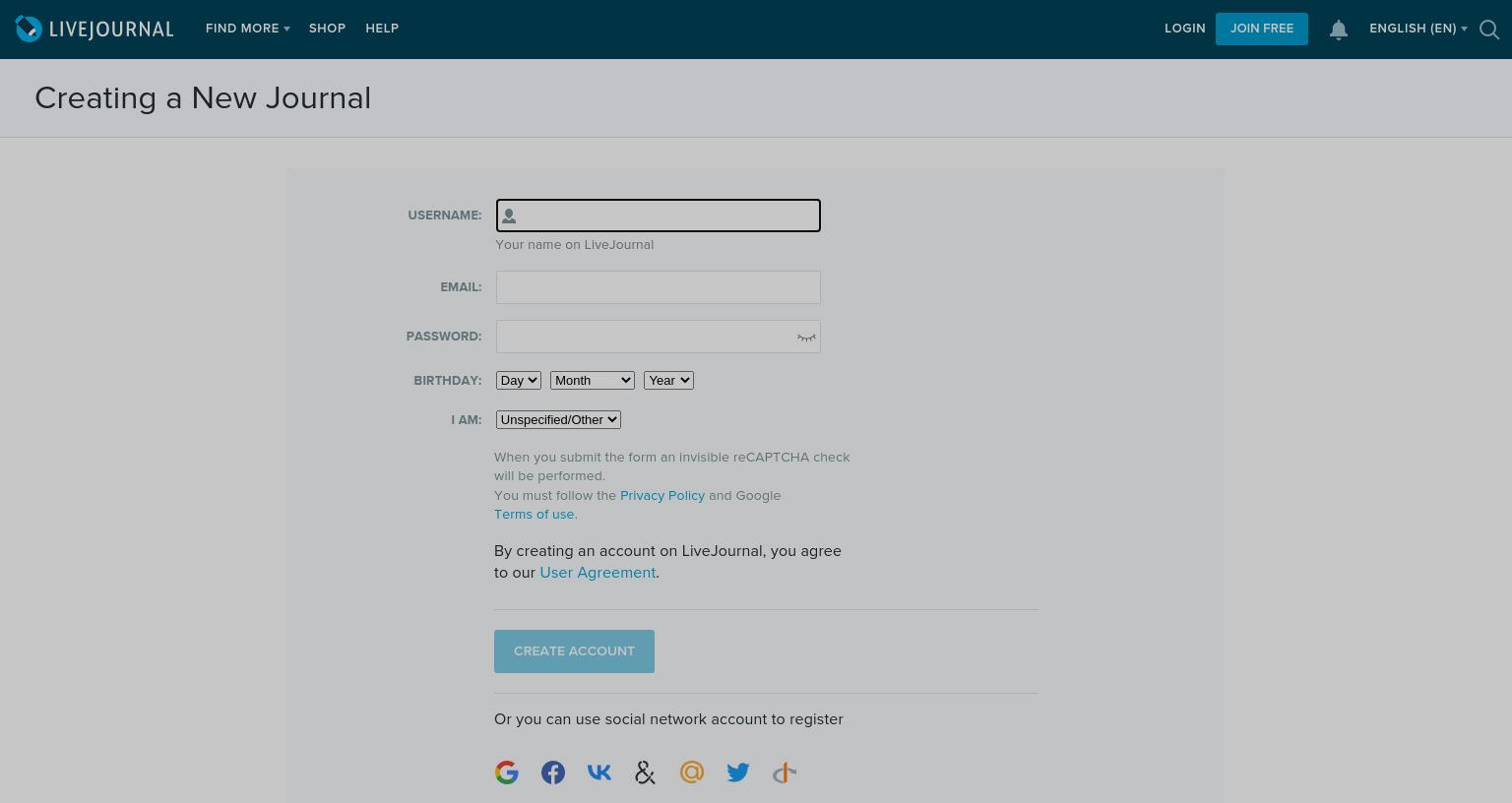
Task: Open the Privacy Policy link
Action: pyautogui.click(x=662, y=495)
